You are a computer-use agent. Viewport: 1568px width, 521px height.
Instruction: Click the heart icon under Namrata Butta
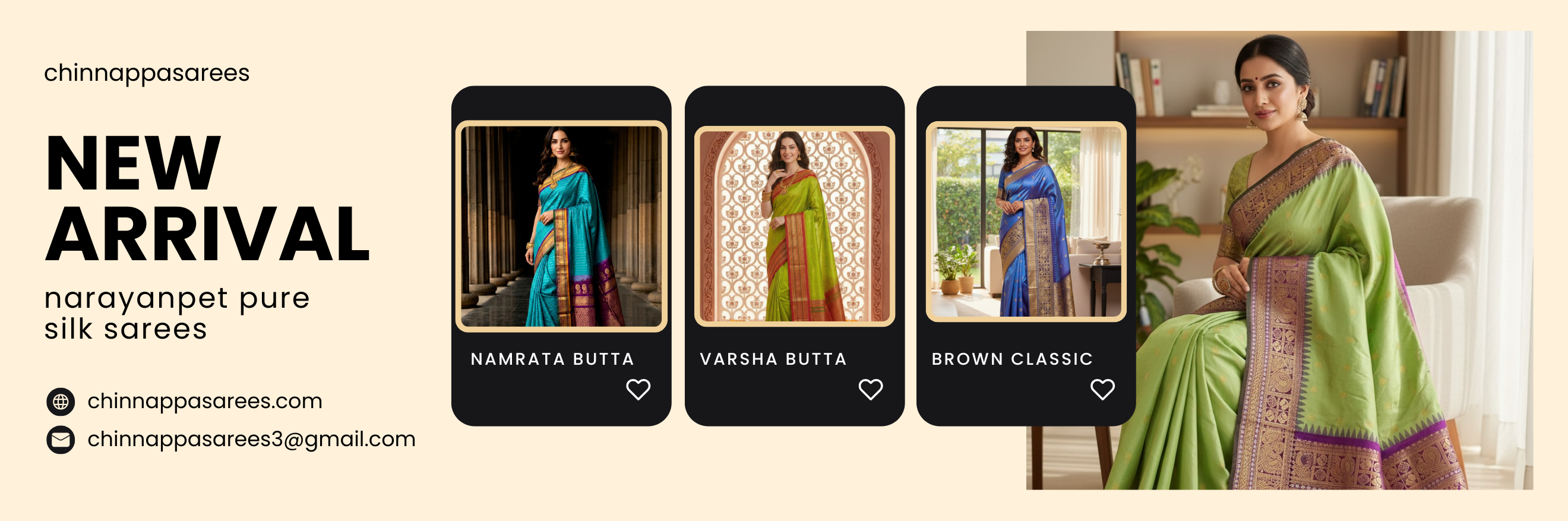click(638, 390)
